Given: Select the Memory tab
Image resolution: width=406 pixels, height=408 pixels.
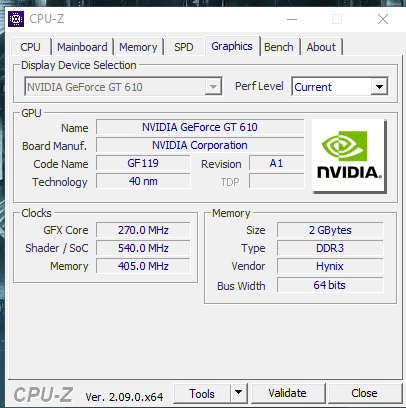Looking at the screenshot, I should (138, 47).
